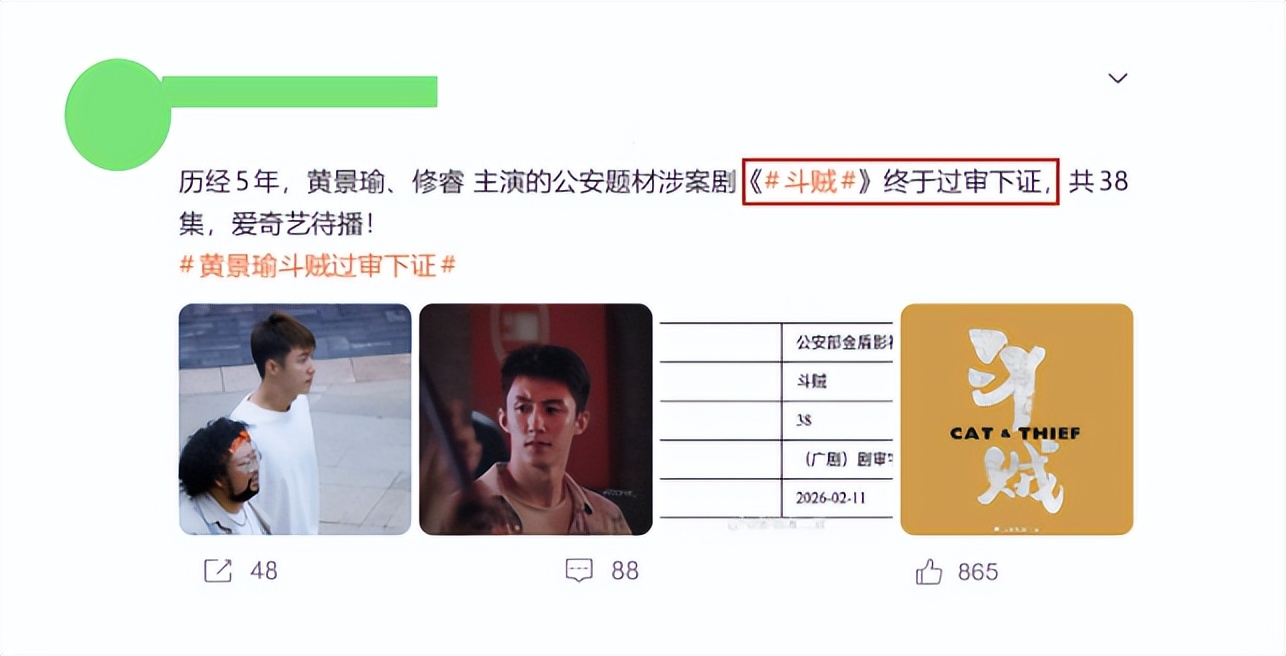Open photo of man in white shirt
The width and height of the screenshot is (1286, 656).
(295, 419)
